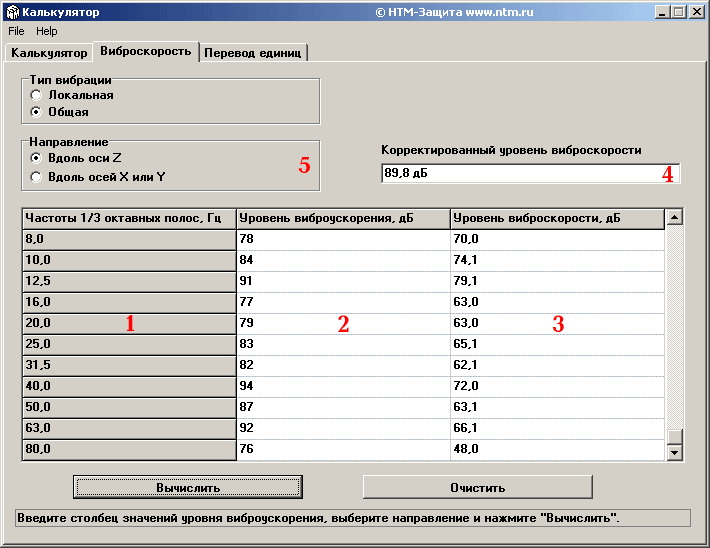This screenshot has height=548, width=710.
Task: Click the Уровень виброскорости column header
Action: 557,218
